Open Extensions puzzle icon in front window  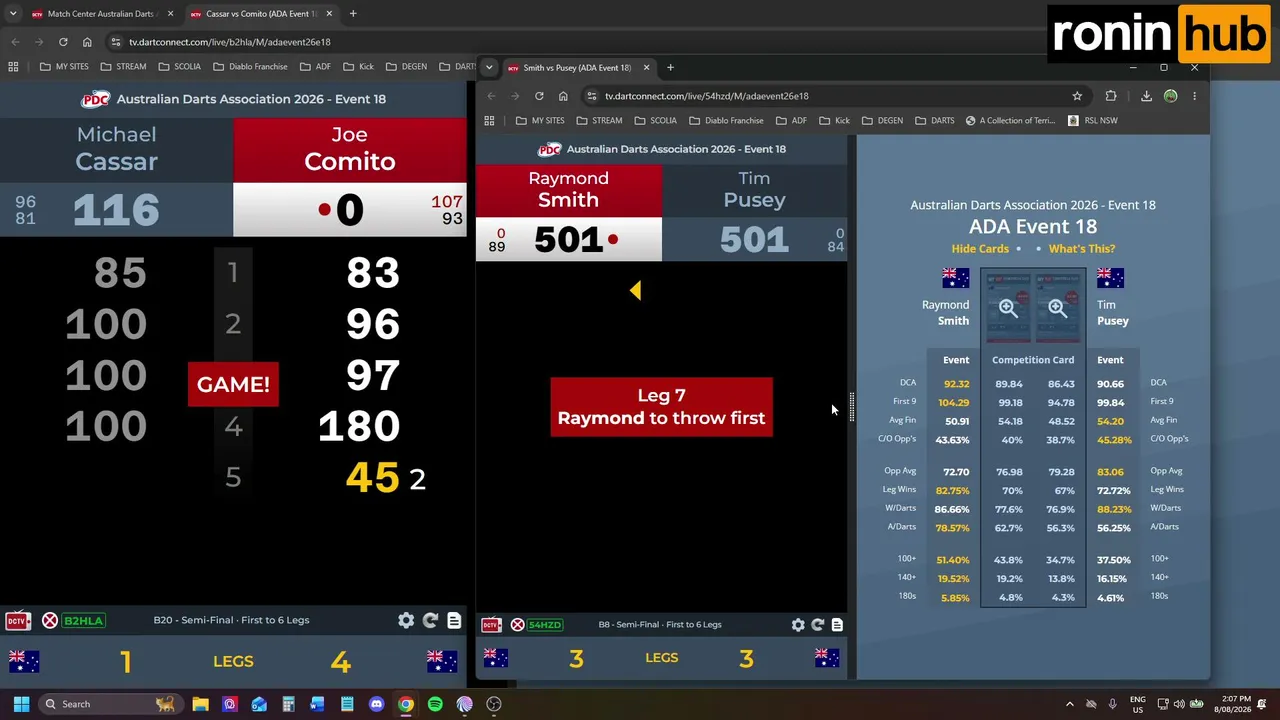(1111, 96)
